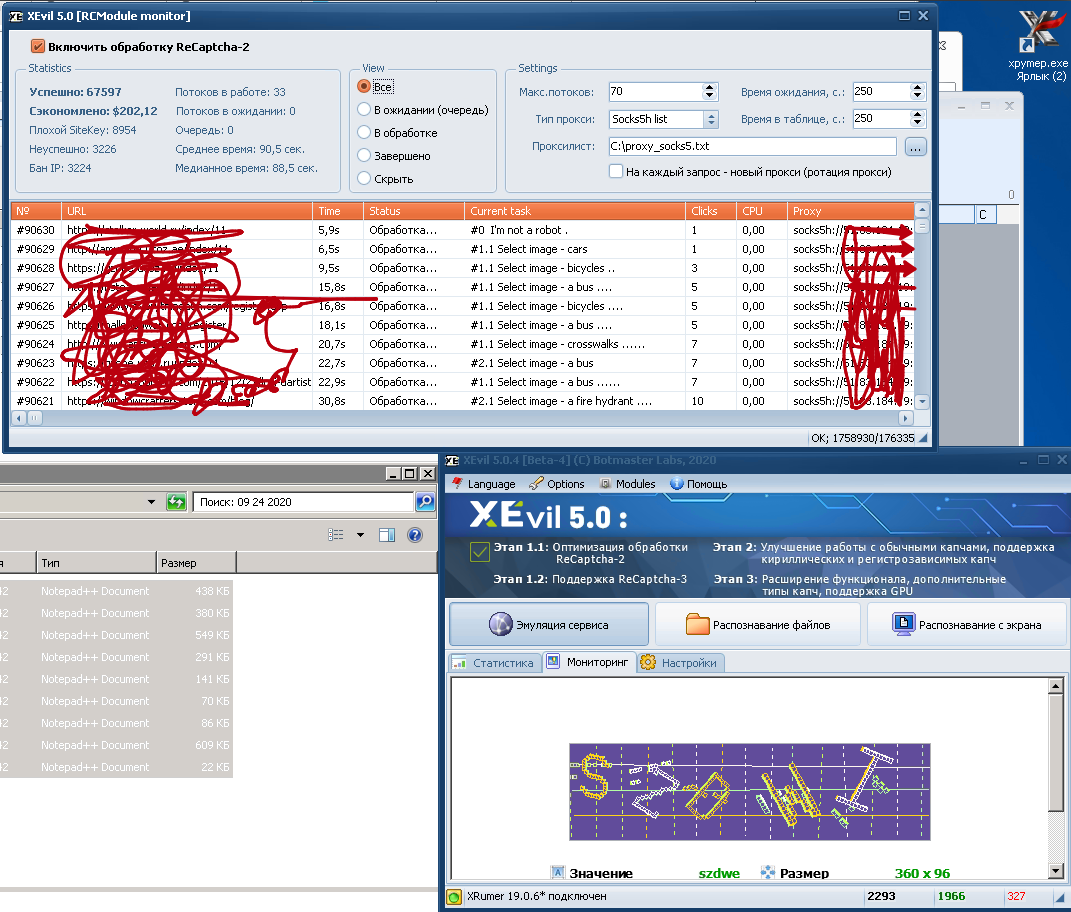The image size is (1071, 912).
Task: Click the view layout icon in explorer toolbar
Action: (x=335, y=535)
